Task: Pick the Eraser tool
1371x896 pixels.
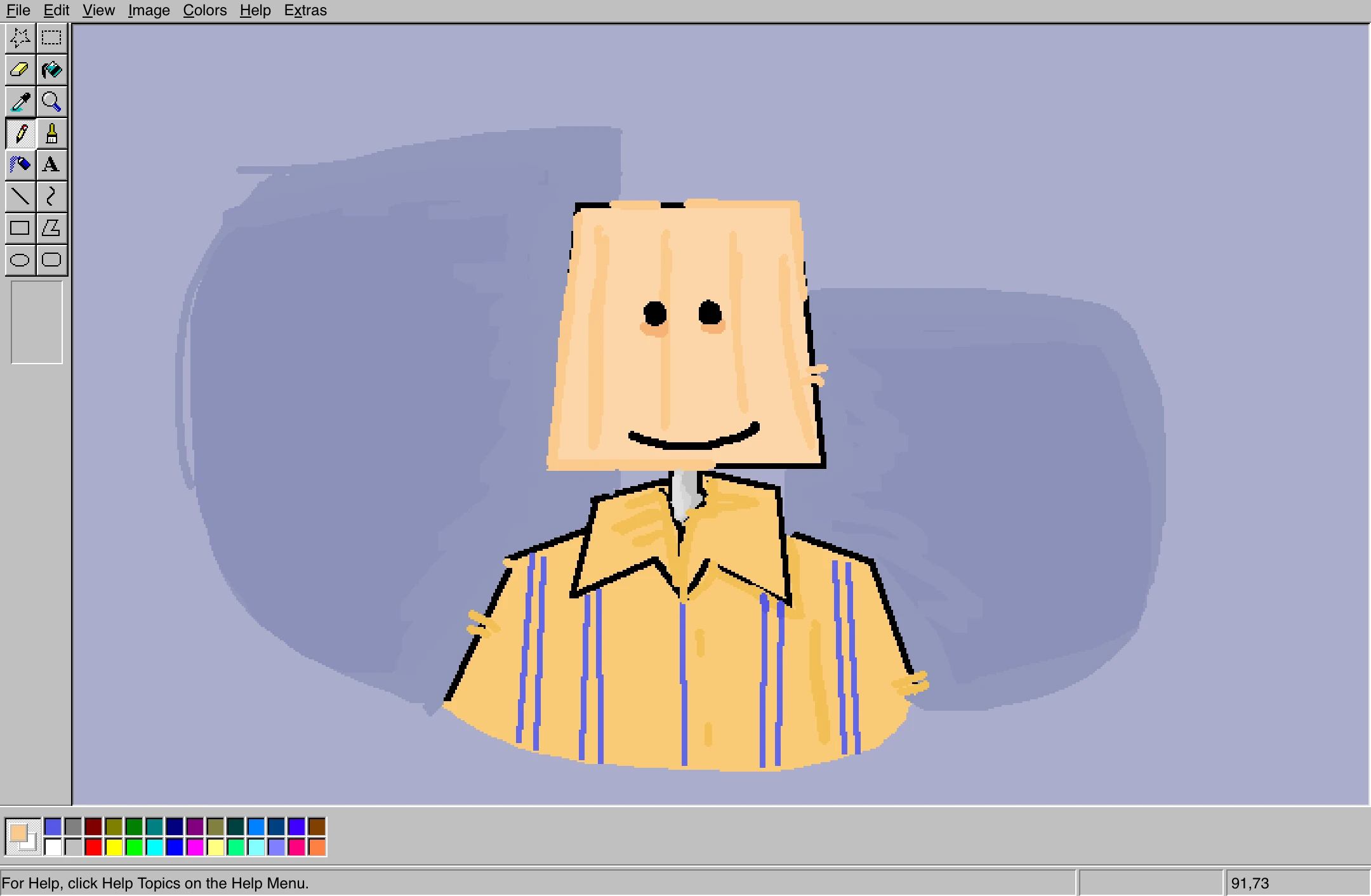Action: pyautogui.click(x=20, y=70)
